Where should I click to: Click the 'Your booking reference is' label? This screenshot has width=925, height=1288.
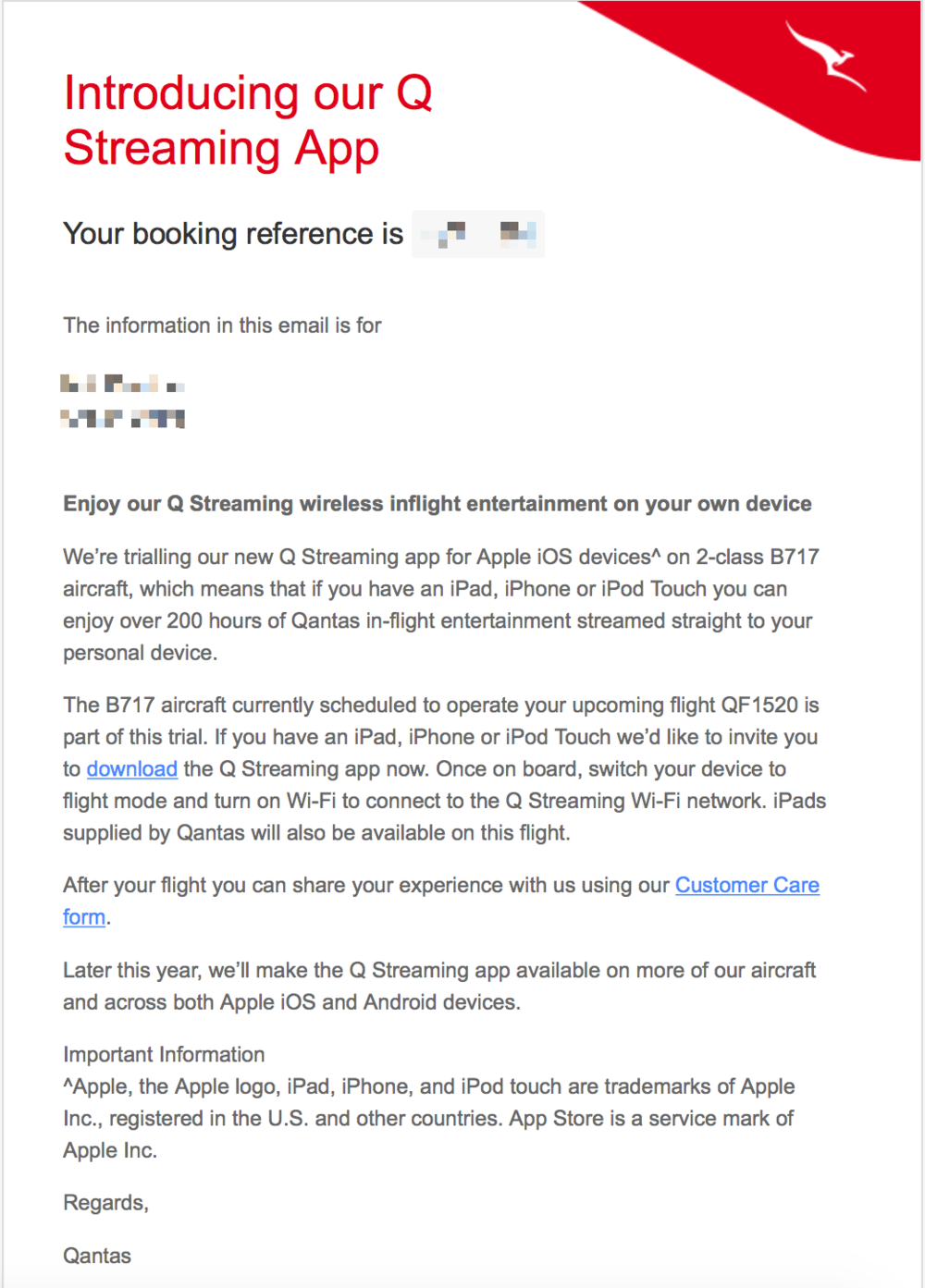233,234
